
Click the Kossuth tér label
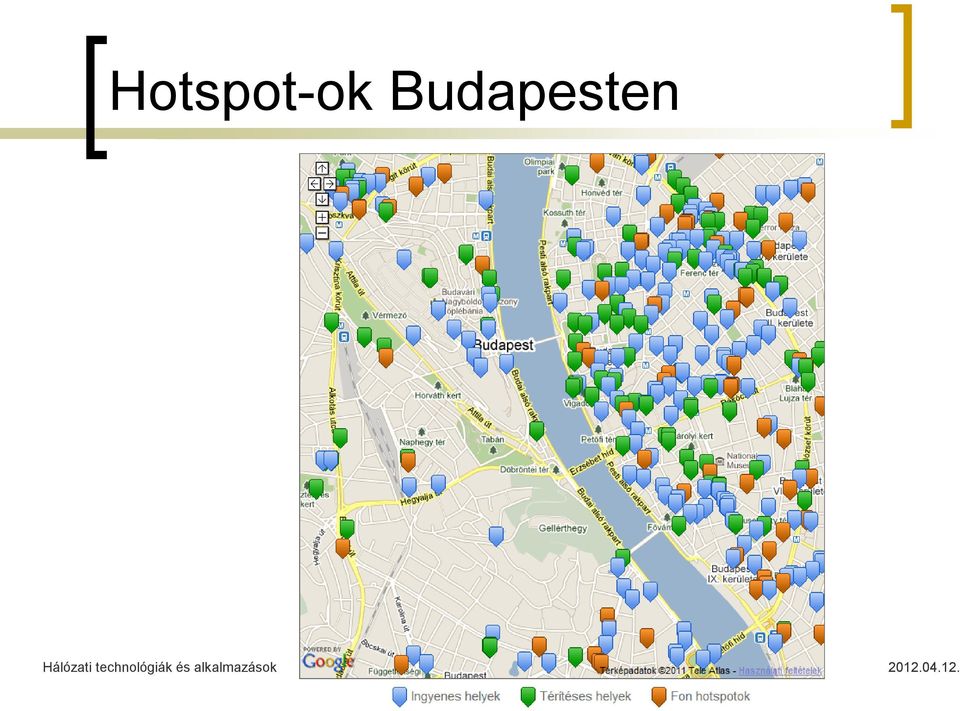pos(564,213)
